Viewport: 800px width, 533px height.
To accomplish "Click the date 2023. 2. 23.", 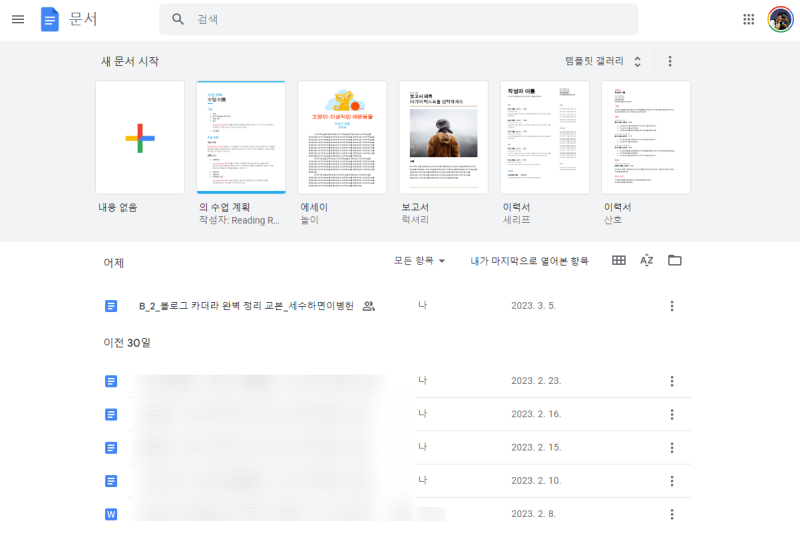I will click(x=536, y=380).
